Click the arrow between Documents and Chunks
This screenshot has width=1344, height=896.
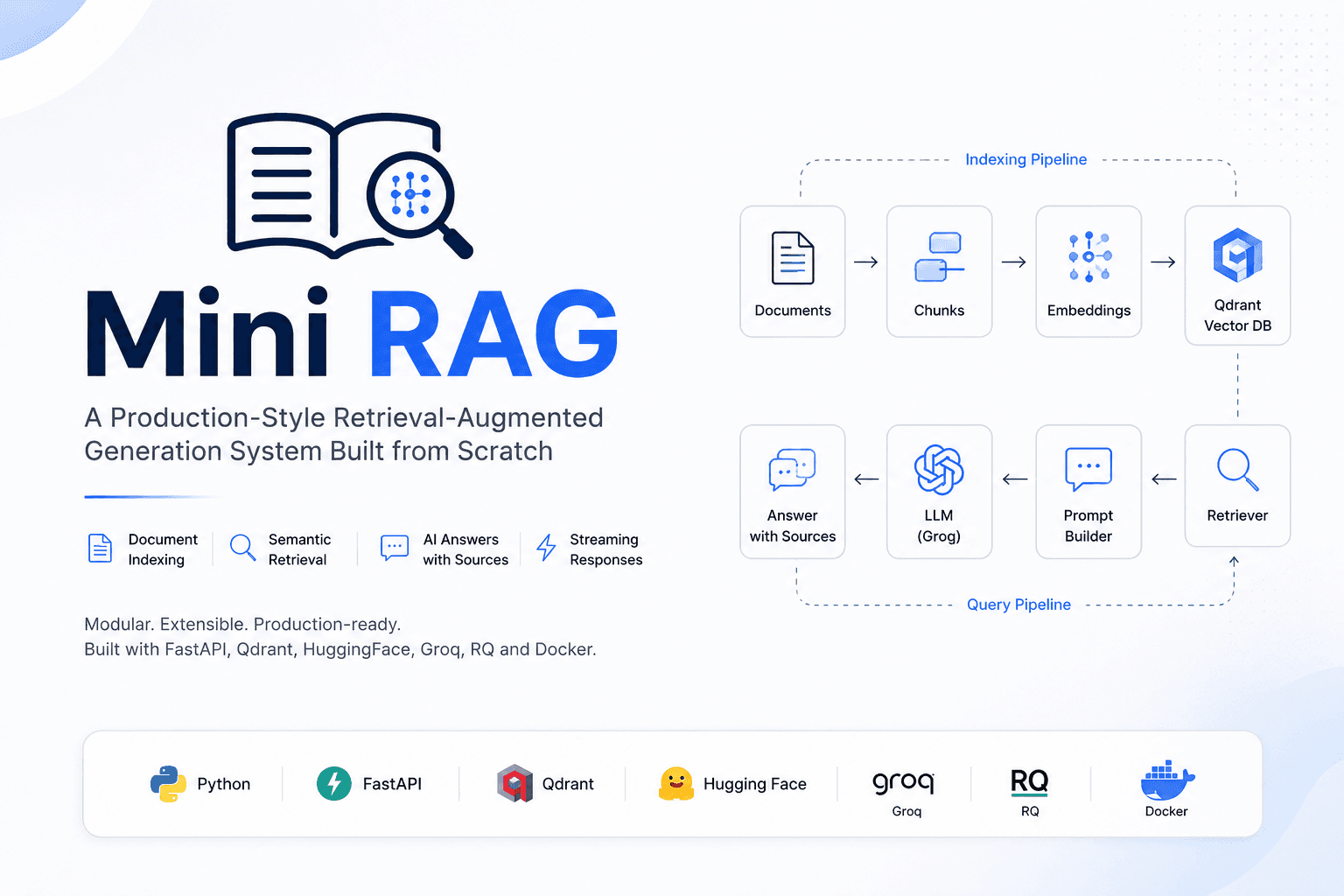click(866, 262)
